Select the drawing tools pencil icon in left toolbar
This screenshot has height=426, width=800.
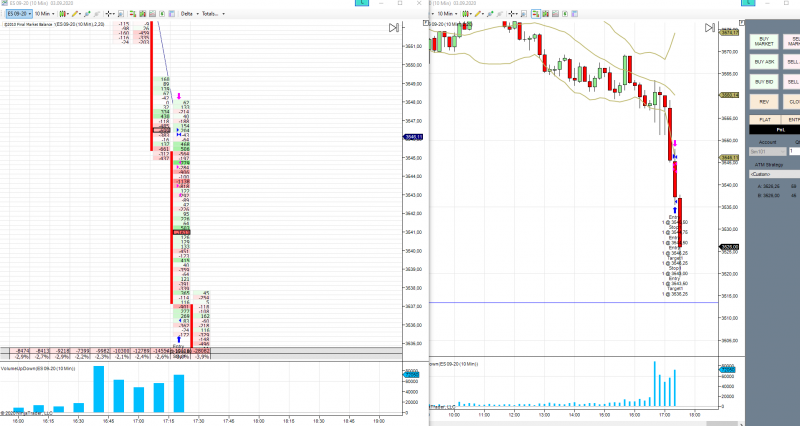pos(76,14)
